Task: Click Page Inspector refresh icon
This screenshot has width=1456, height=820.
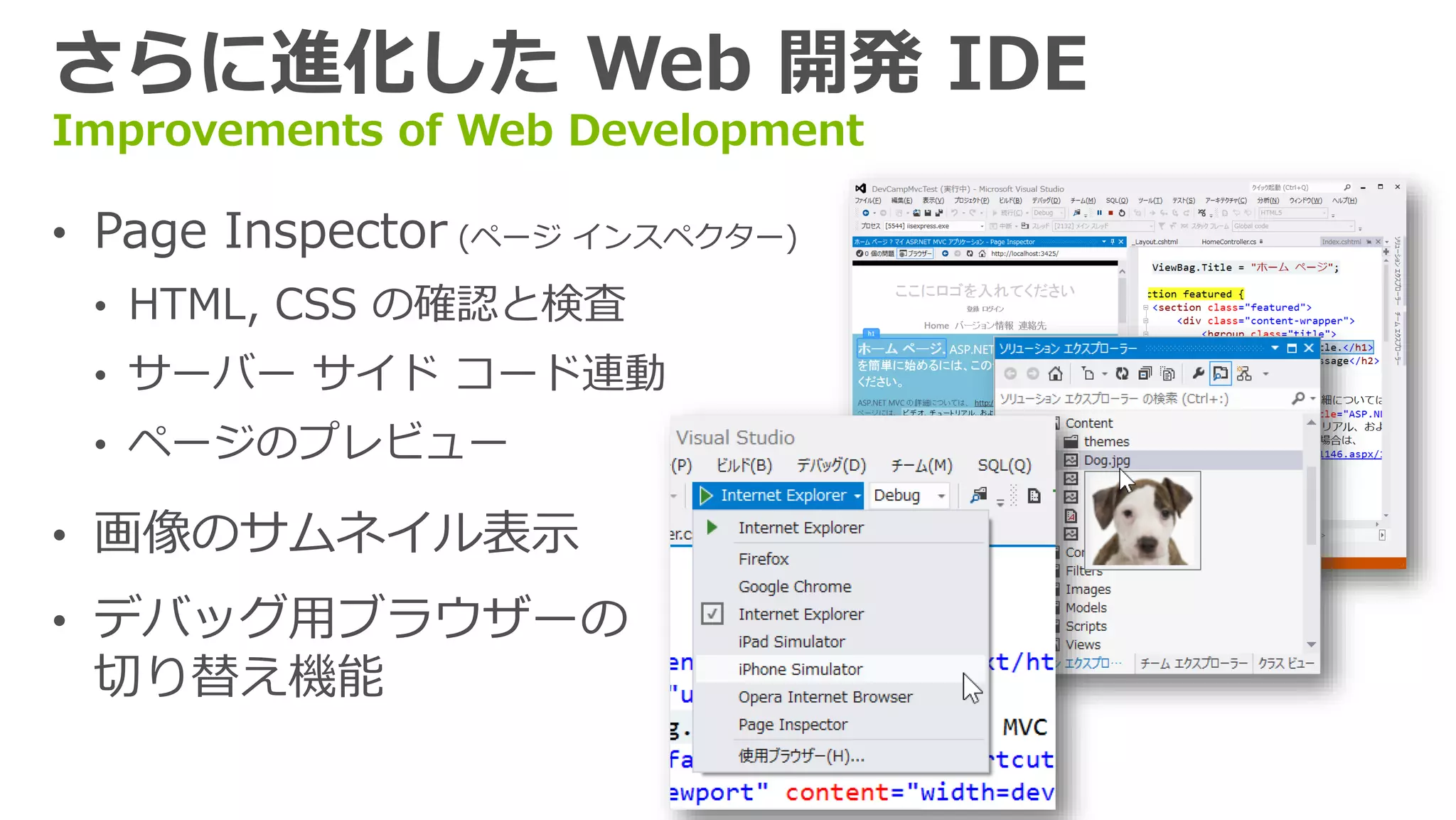Action: coord(970,253)
